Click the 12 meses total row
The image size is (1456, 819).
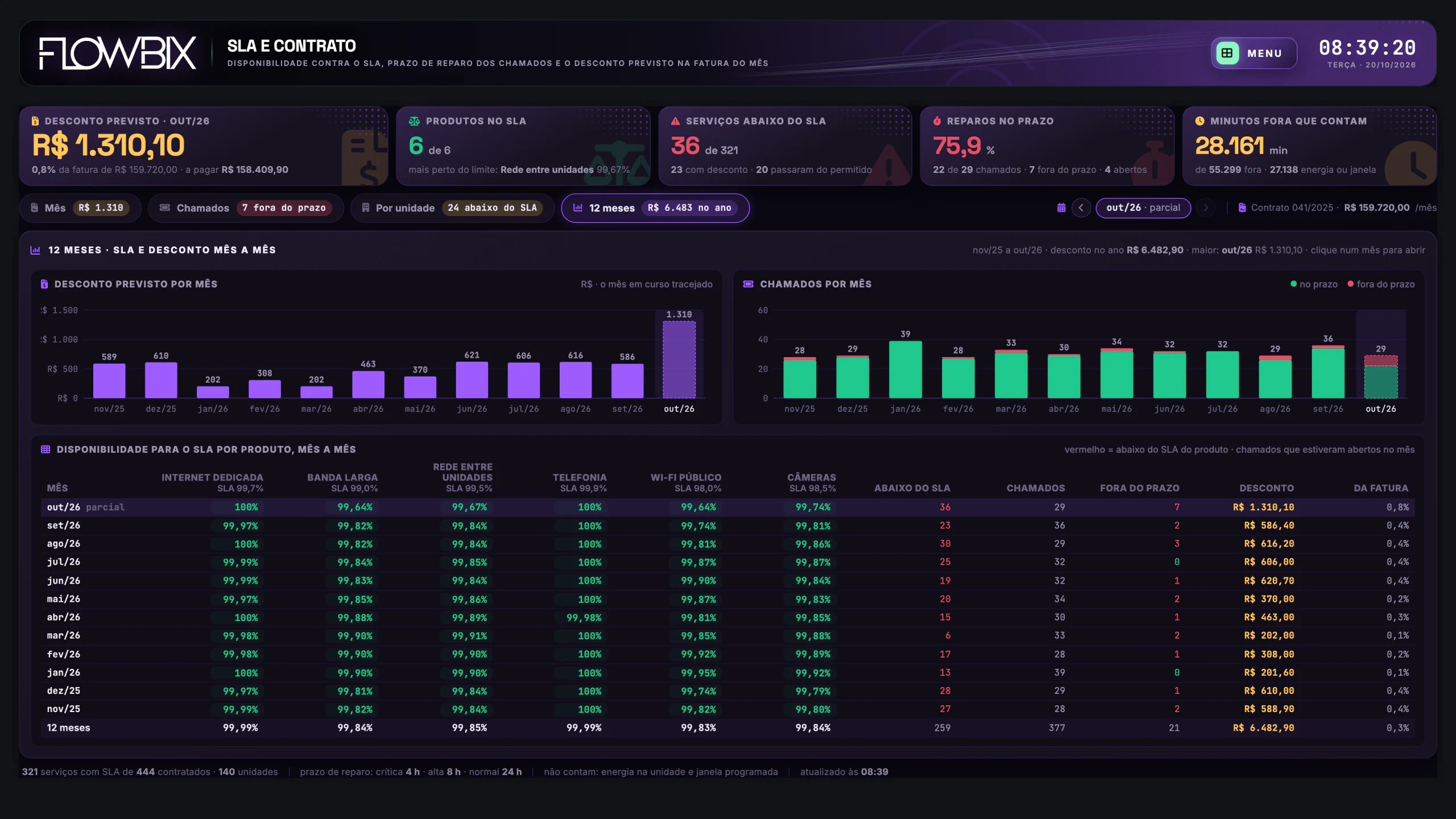coord(728,727)
